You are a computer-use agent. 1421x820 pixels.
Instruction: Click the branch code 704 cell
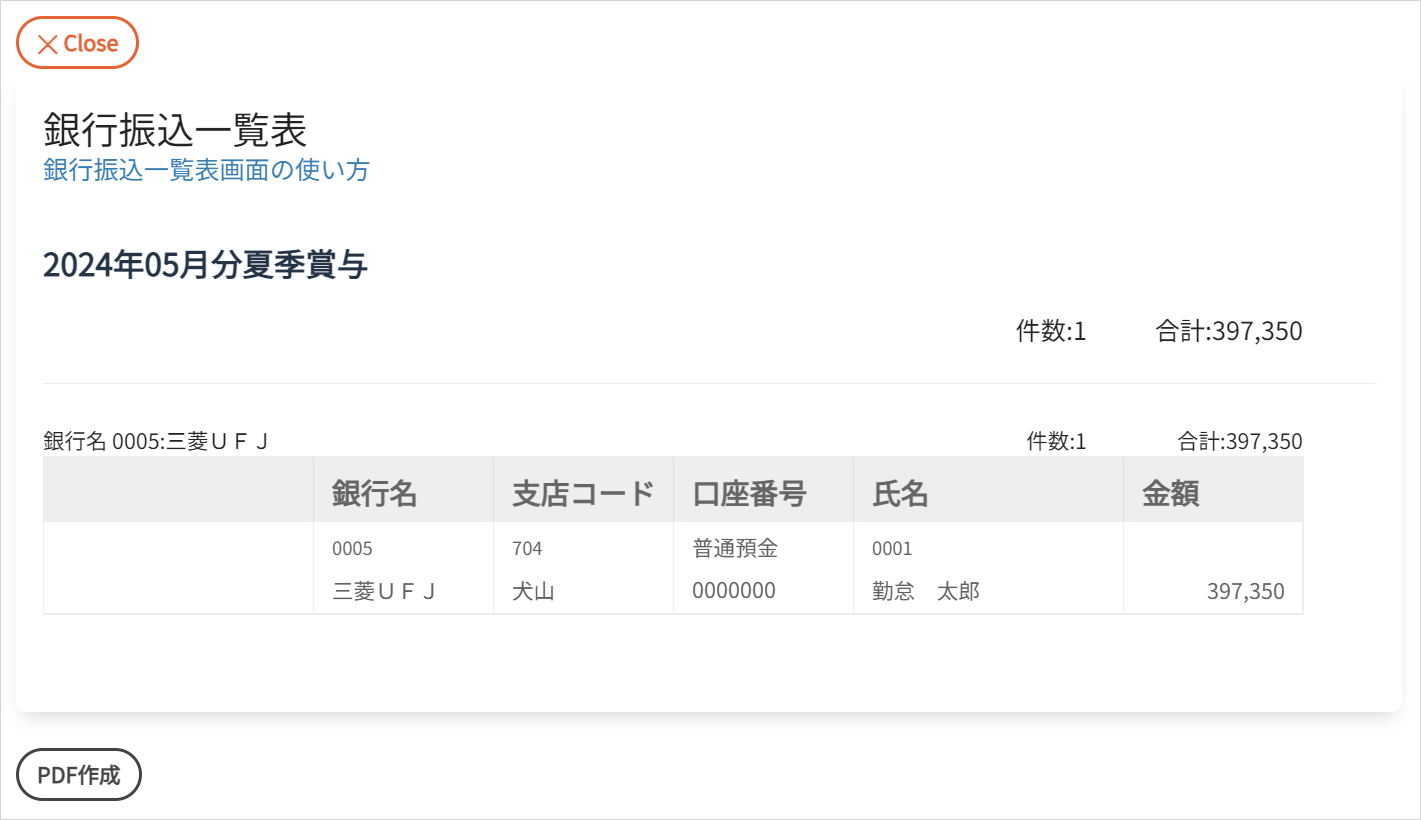527,548
